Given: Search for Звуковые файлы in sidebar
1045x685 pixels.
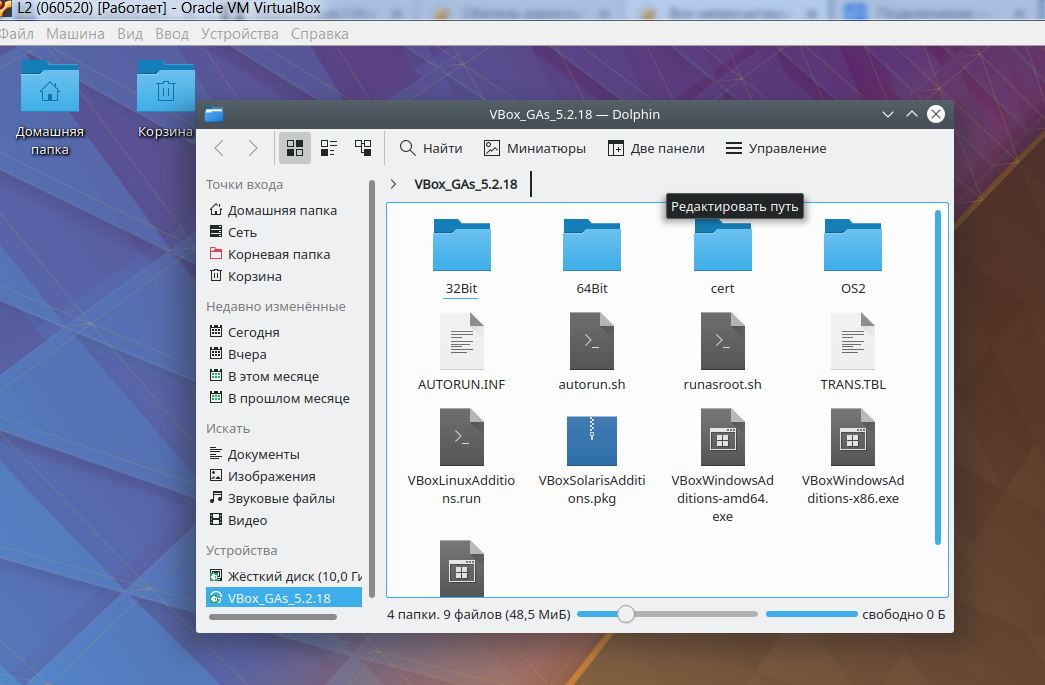Looking at the screenshot, I should [x=272, y=498].
